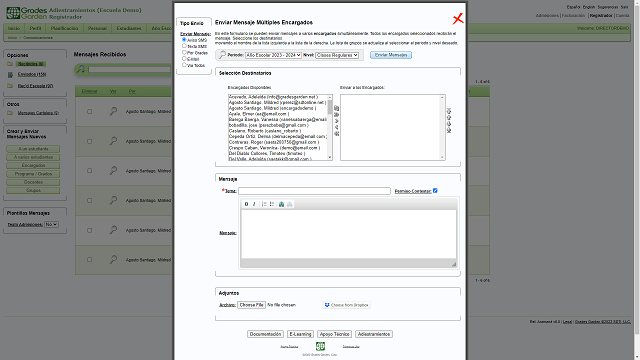Select Cepeda Ortiz, Delma in available list
This screenshot has height=360, width=640.
[278, 137]
